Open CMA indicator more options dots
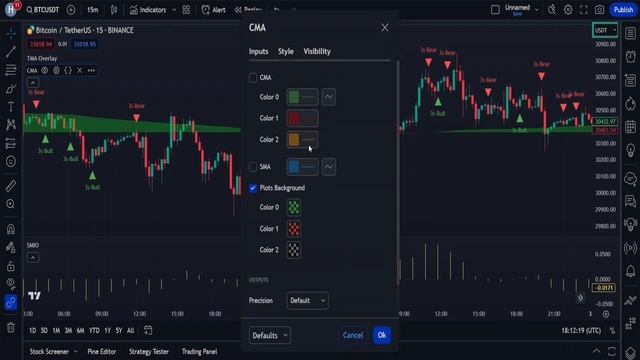640x360 pixels. point(91,70)
